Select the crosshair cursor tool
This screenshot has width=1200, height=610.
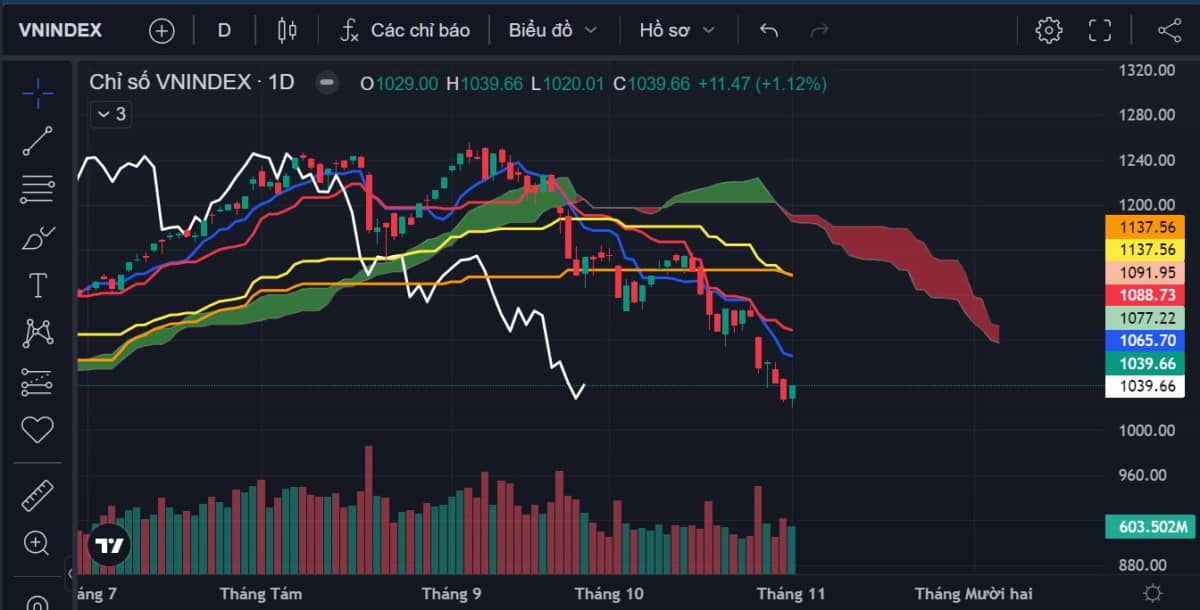[37, 93]
